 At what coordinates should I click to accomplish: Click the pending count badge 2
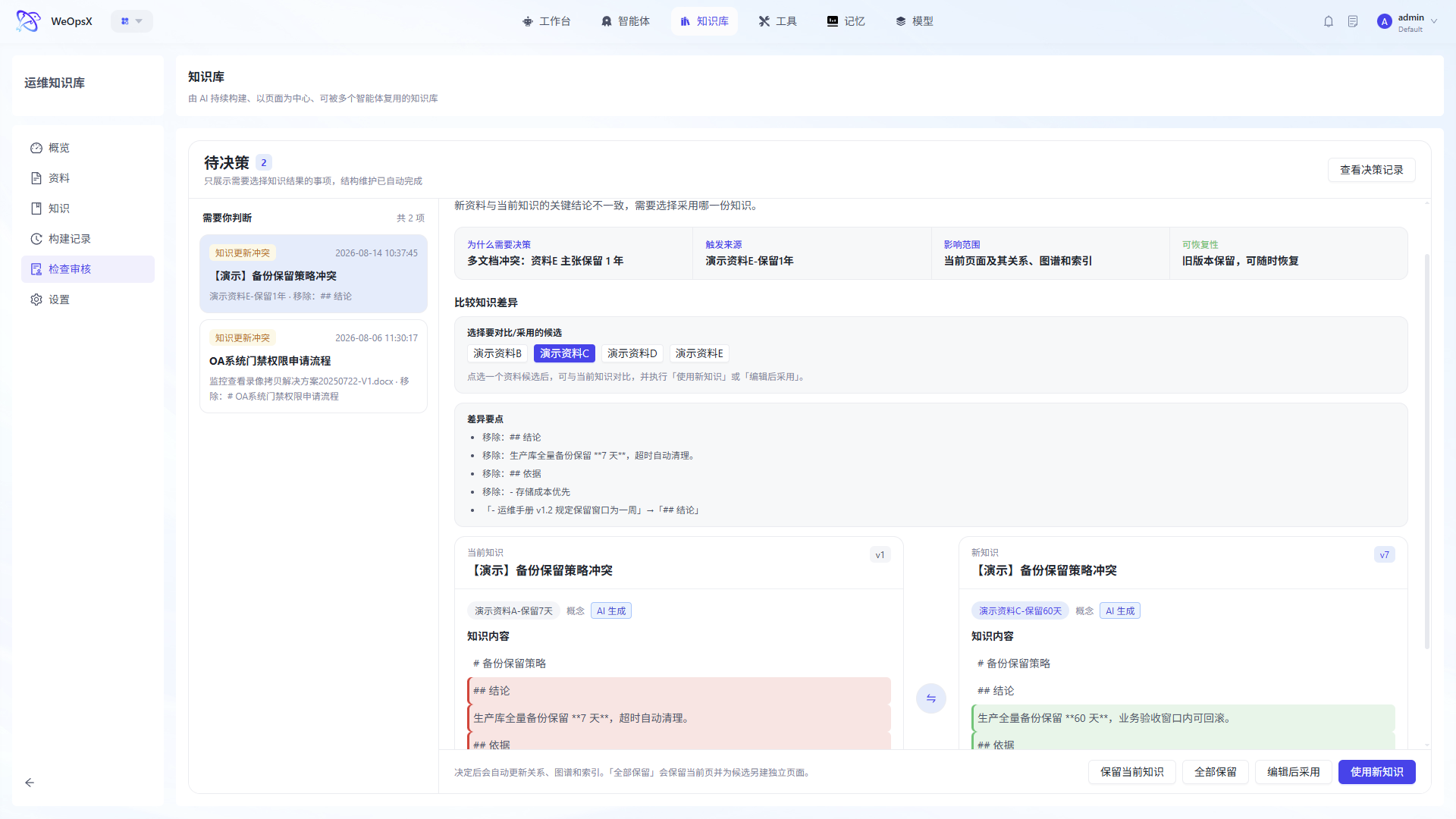click(264, 162)
